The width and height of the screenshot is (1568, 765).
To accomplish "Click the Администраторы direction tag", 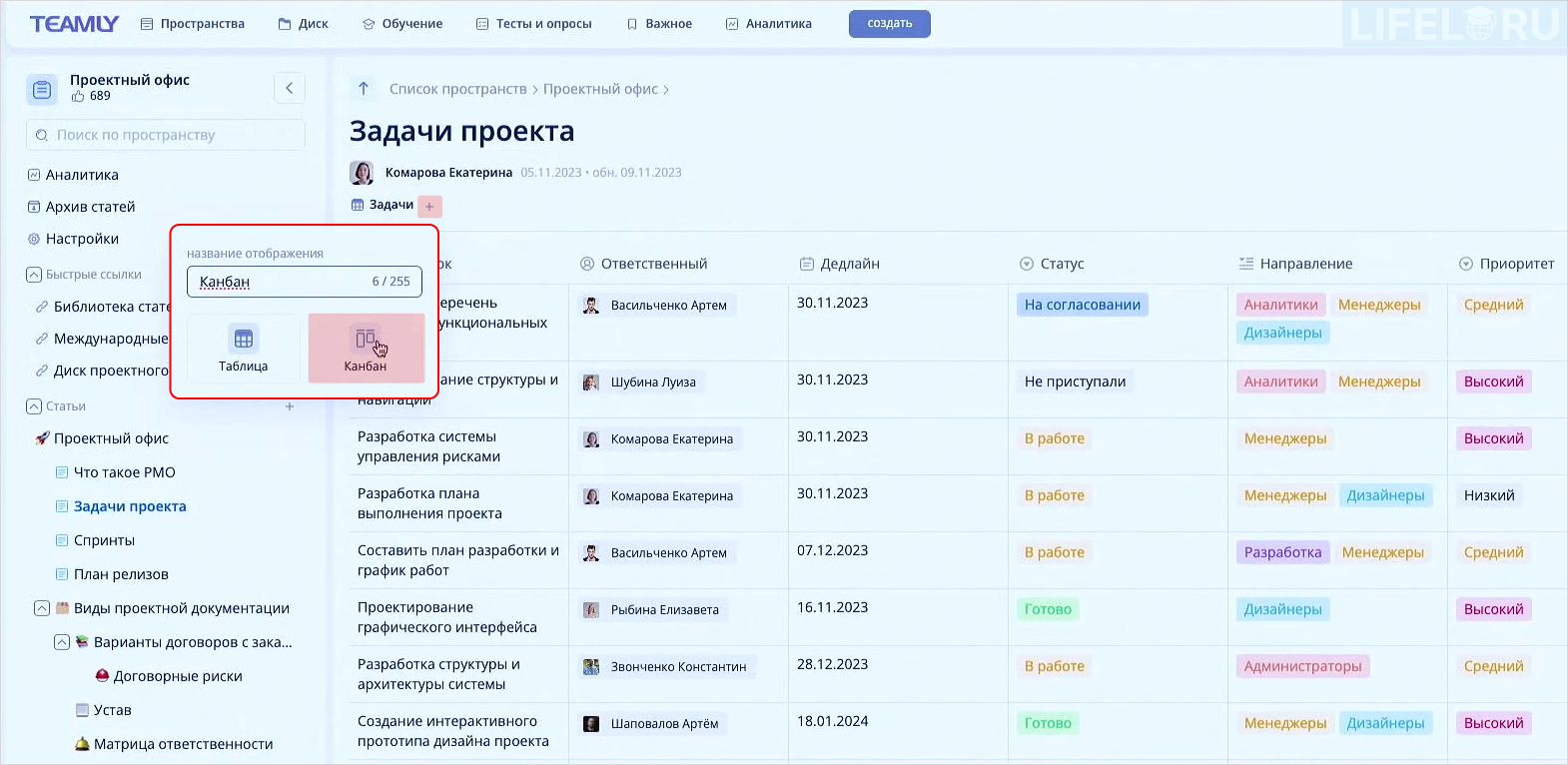I will tap(1302, 666).
